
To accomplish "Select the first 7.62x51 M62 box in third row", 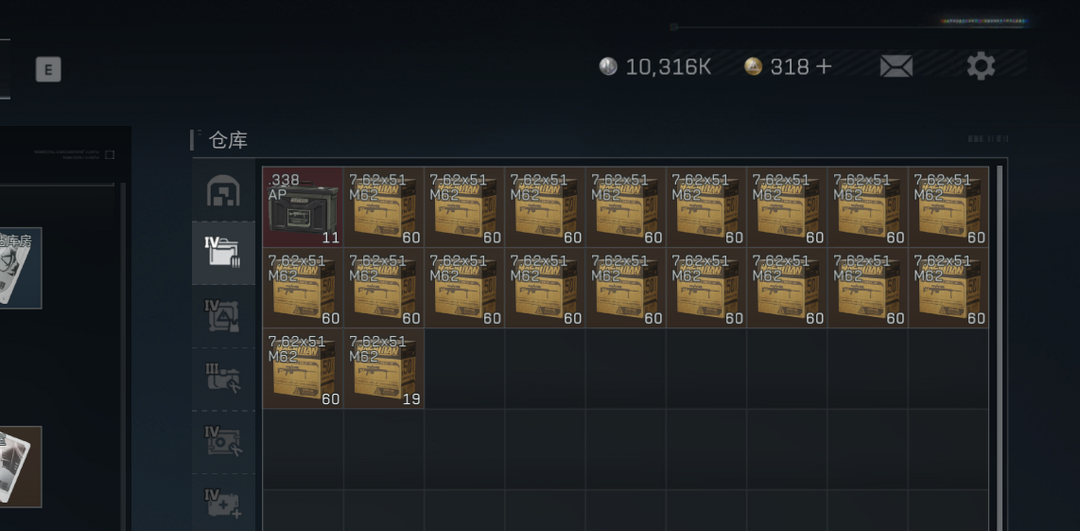I will tap(302, 368).
